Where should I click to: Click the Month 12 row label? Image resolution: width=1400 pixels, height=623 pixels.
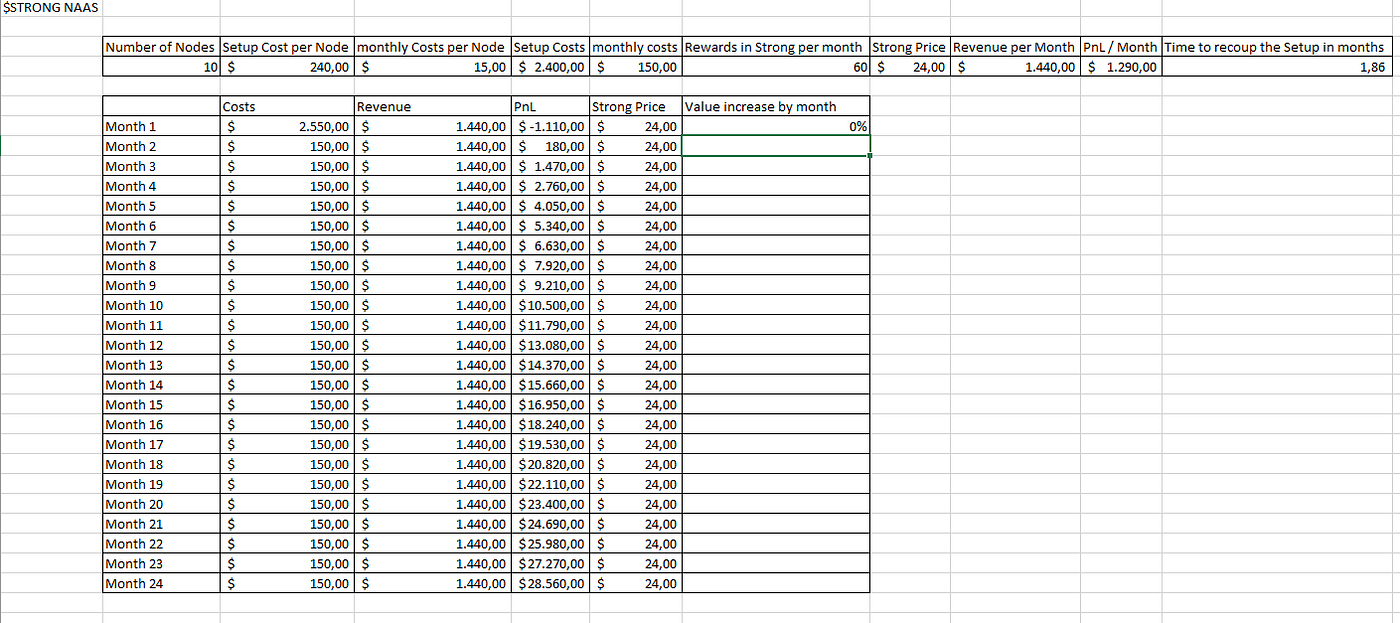point(161,345)
